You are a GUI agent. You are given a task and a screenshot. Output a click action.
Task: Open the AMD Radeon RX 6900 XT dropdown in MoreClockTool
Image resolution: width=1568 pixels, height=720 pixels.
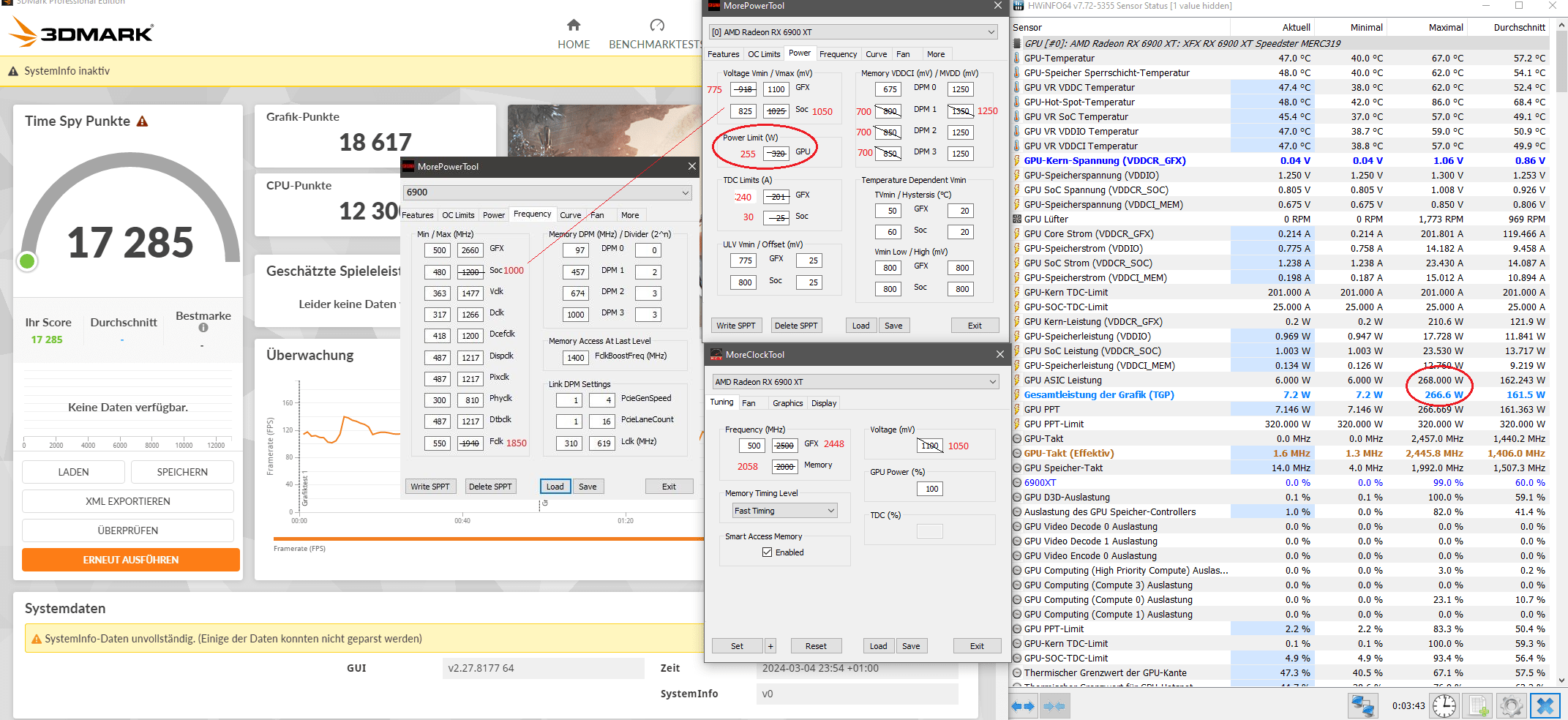(x=856, y=382)
